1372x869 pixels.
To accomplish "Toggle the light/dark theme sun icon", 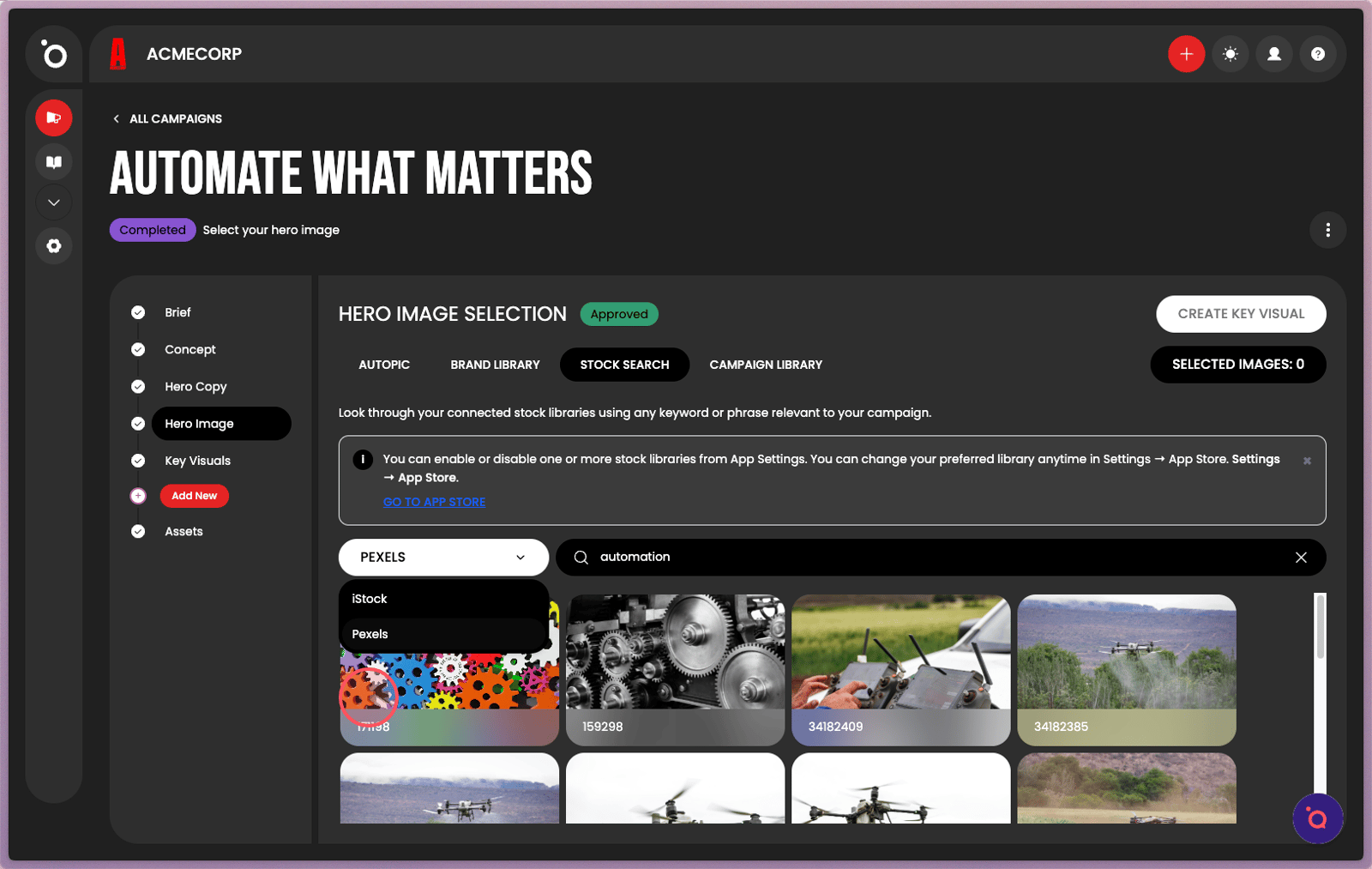I will 1231,54.
